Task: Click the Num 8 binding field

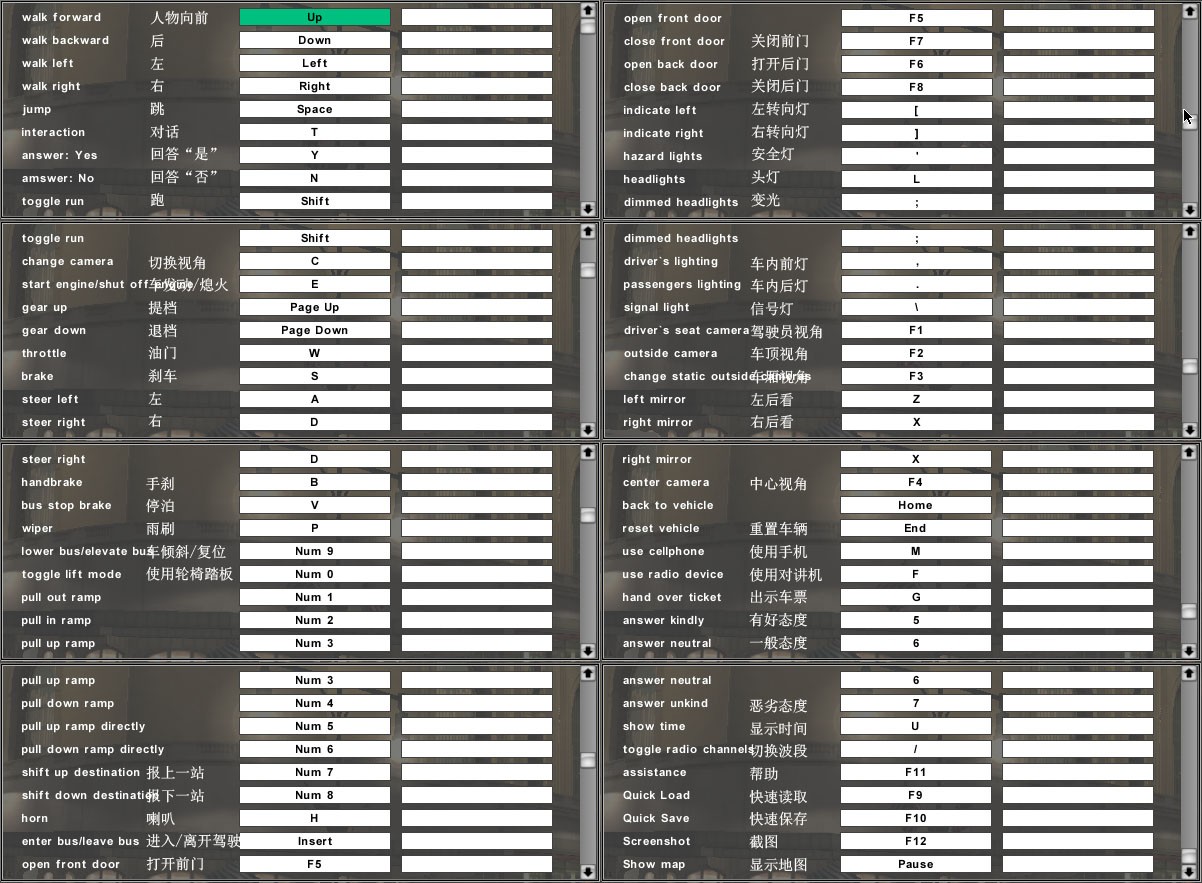Action: 315,795
